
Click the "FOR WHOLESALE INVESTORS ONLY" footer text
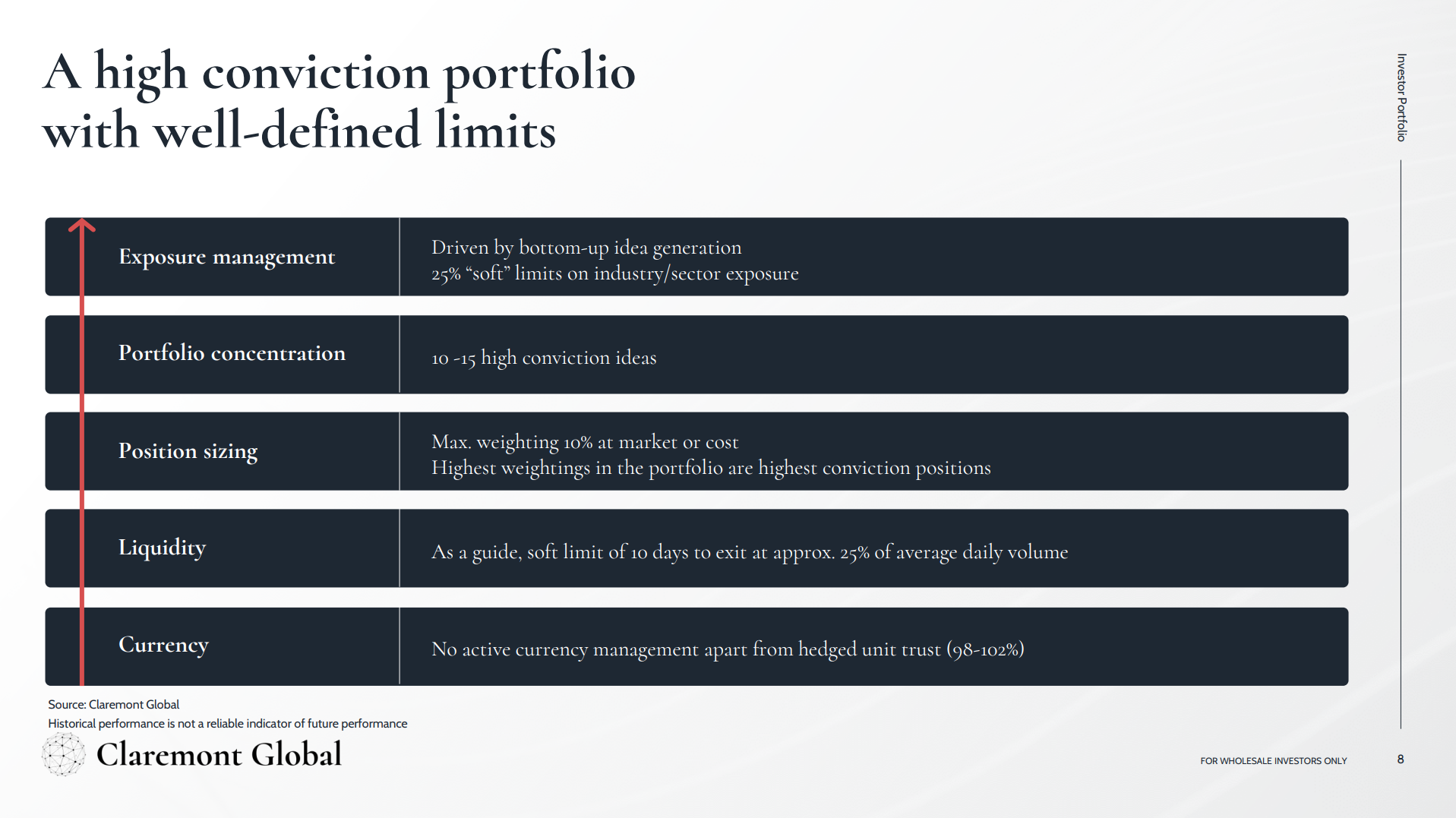1273,760
